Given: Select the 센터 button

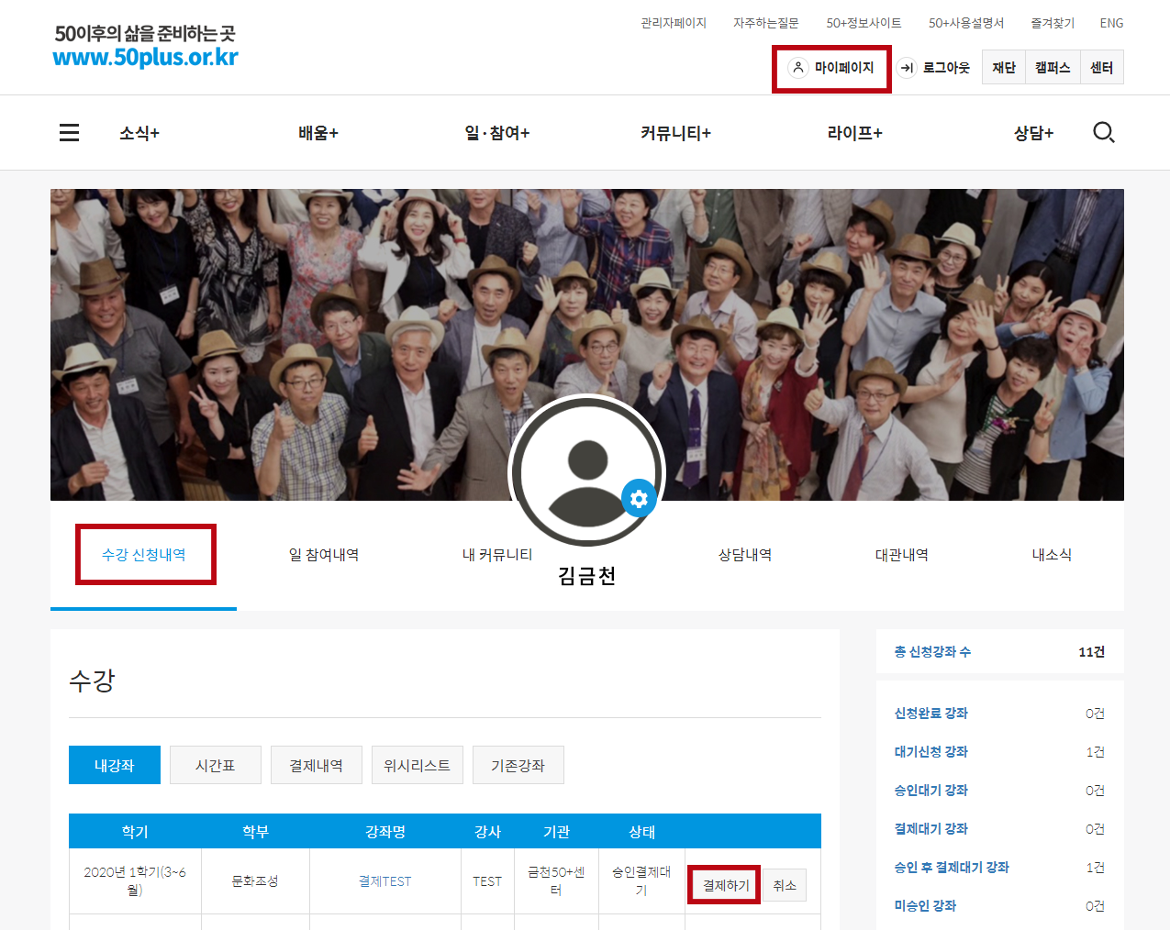Looking at the screenshot, I should [x=1101, y=67].
